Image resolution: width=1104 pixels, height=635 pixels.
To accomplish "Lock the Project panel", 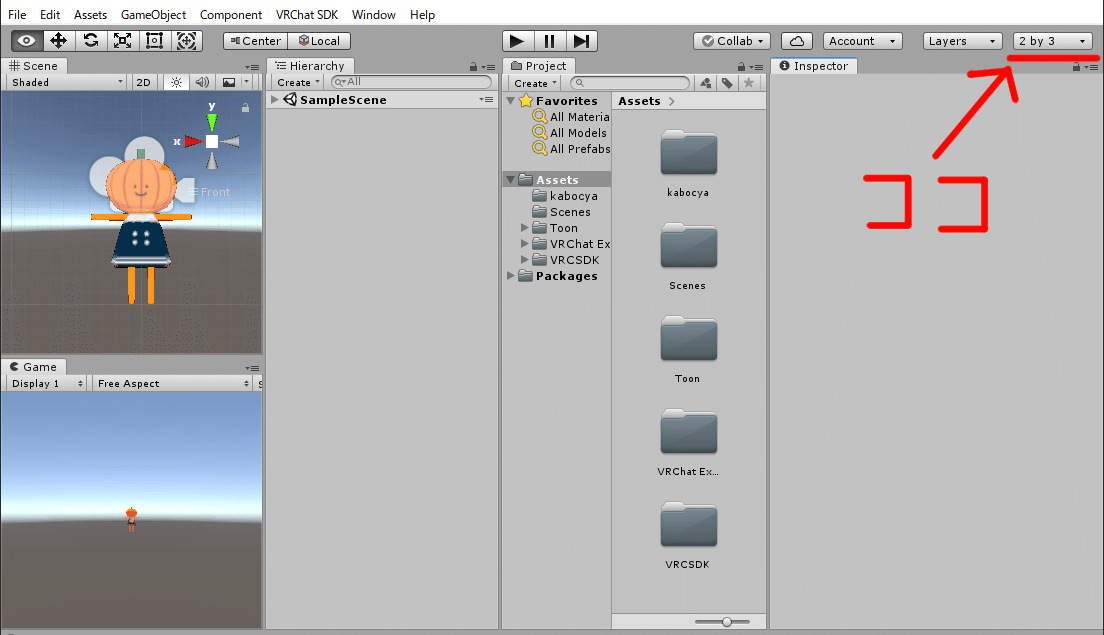I will click(x=741, y=67).
